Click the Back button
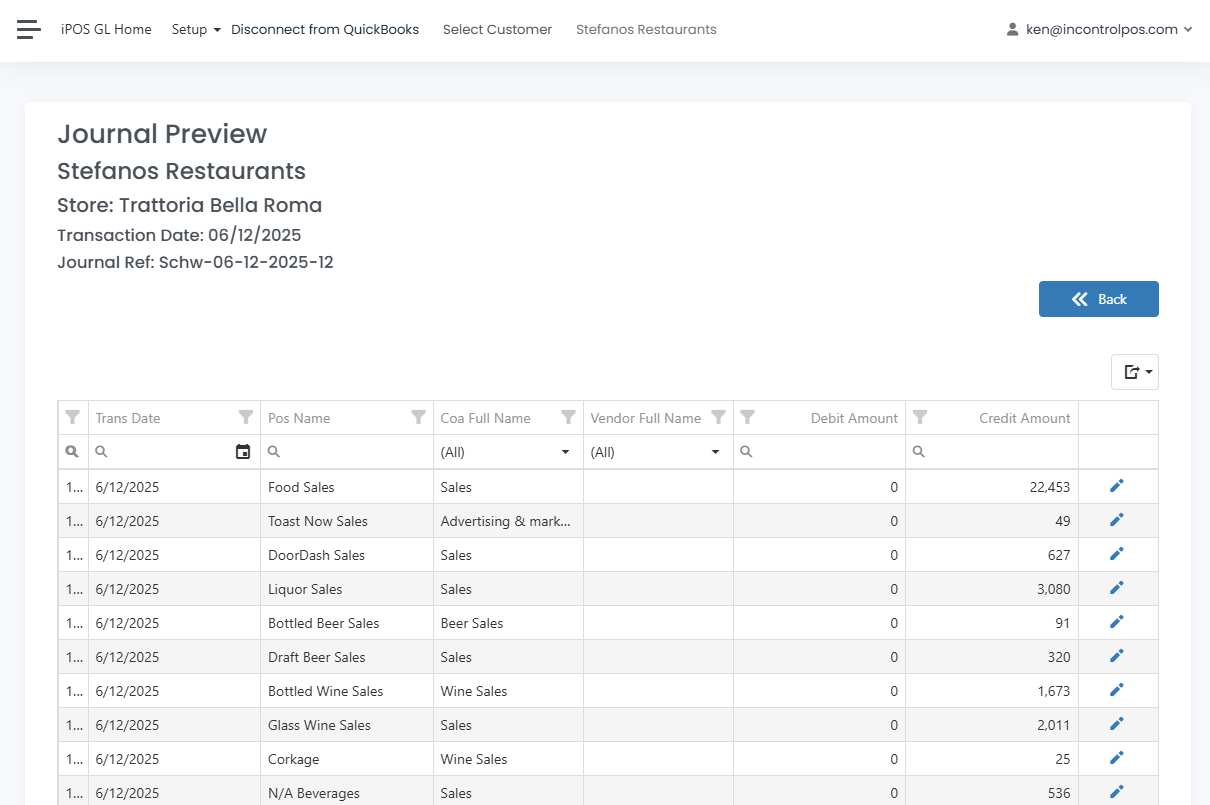Image resolution: width=1210 pixels, height=805 pixels. pos(1098,299)
